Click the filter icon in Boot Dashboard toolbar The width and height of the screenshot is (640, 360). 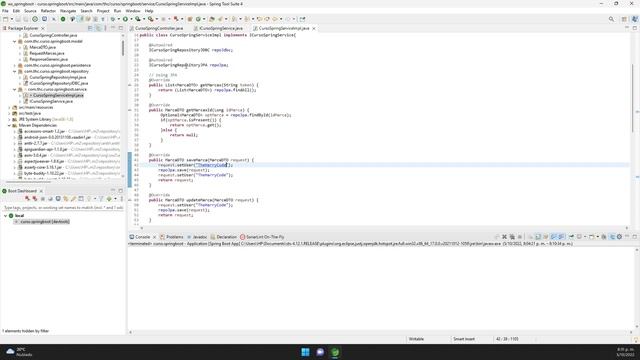(x=101, y=199)
